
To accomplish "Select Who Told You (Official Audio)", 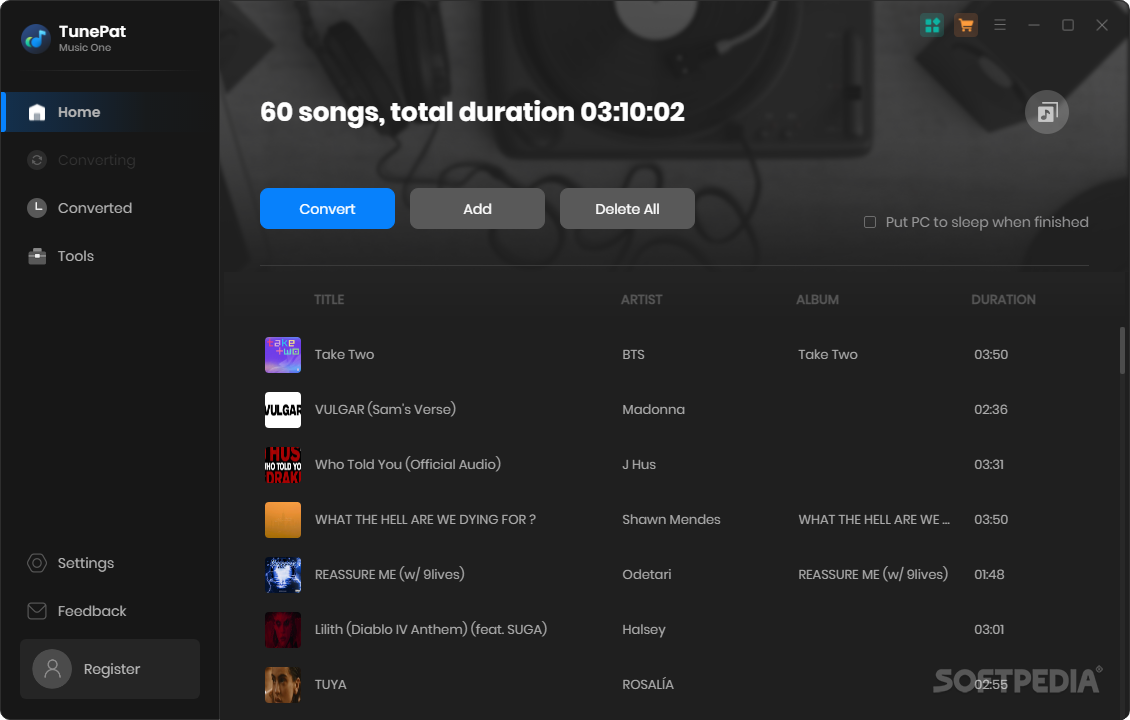I will (408, 464).
